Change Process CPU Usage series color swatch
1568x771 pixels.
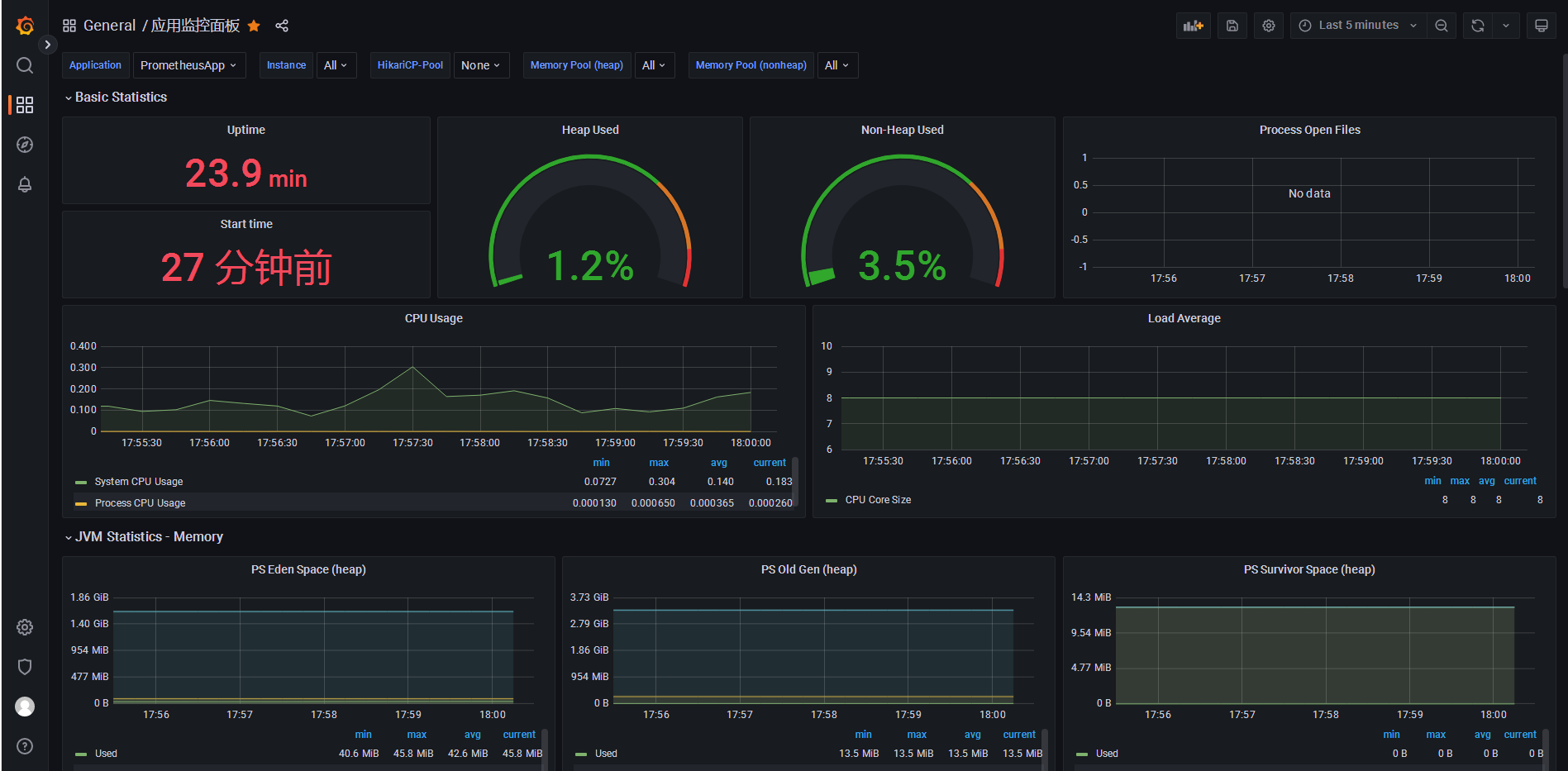pos(81,504)
